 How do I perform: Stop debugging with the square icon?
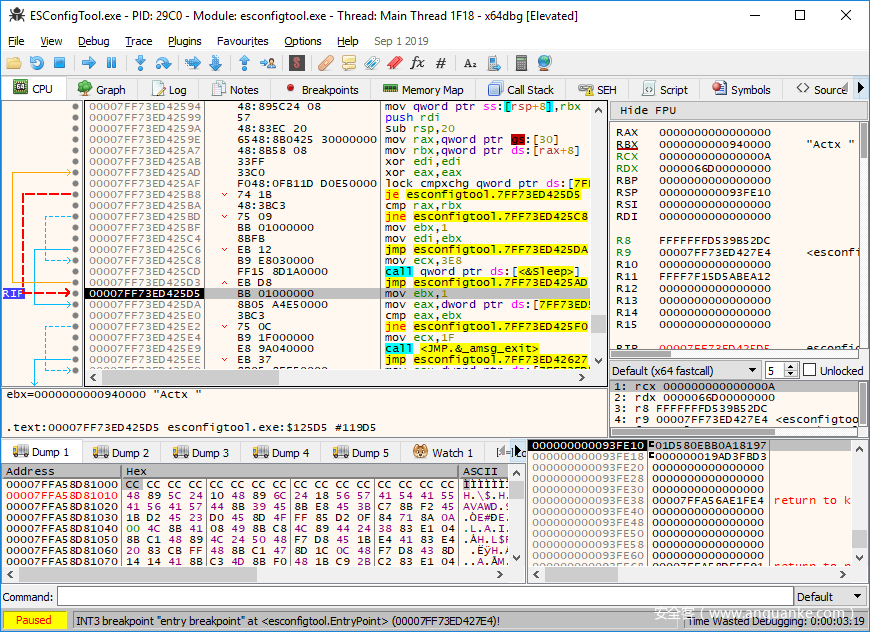click(60, 63)
